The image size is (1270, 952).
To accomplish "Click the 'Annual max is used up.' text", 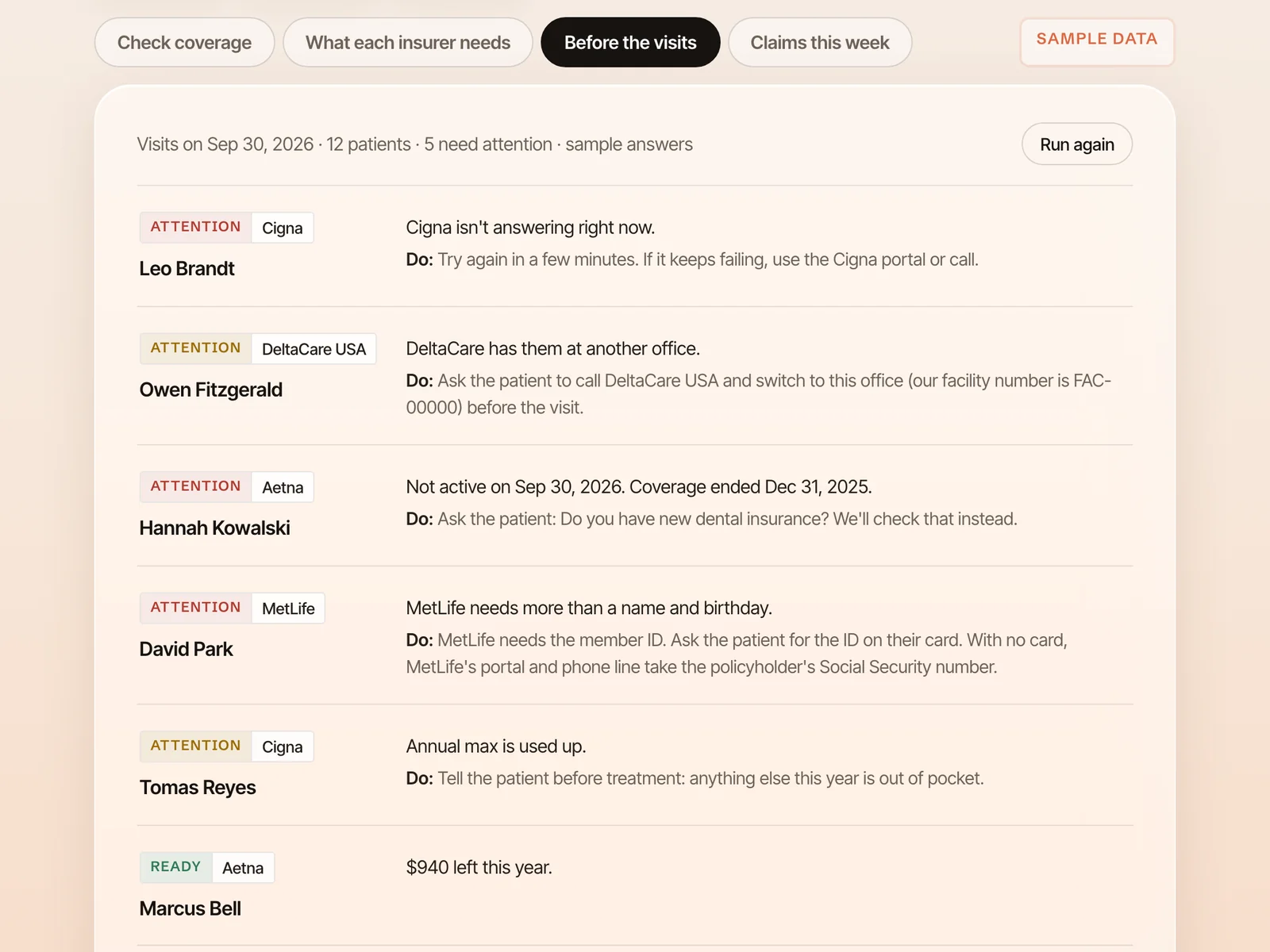I will (496, 747).
